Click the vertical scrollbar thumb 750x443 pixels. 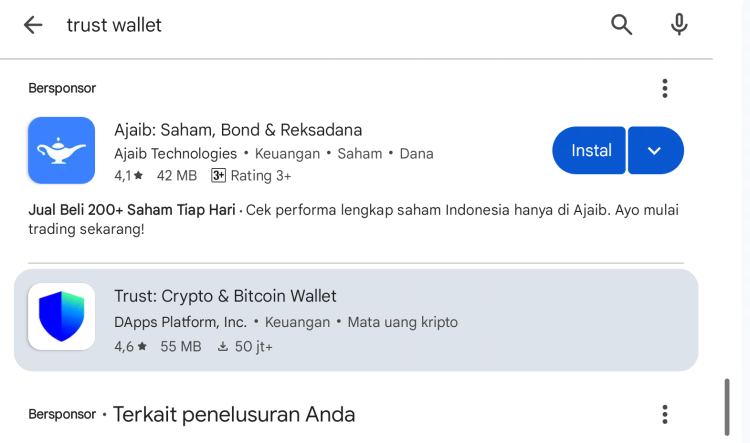point(727,407)
